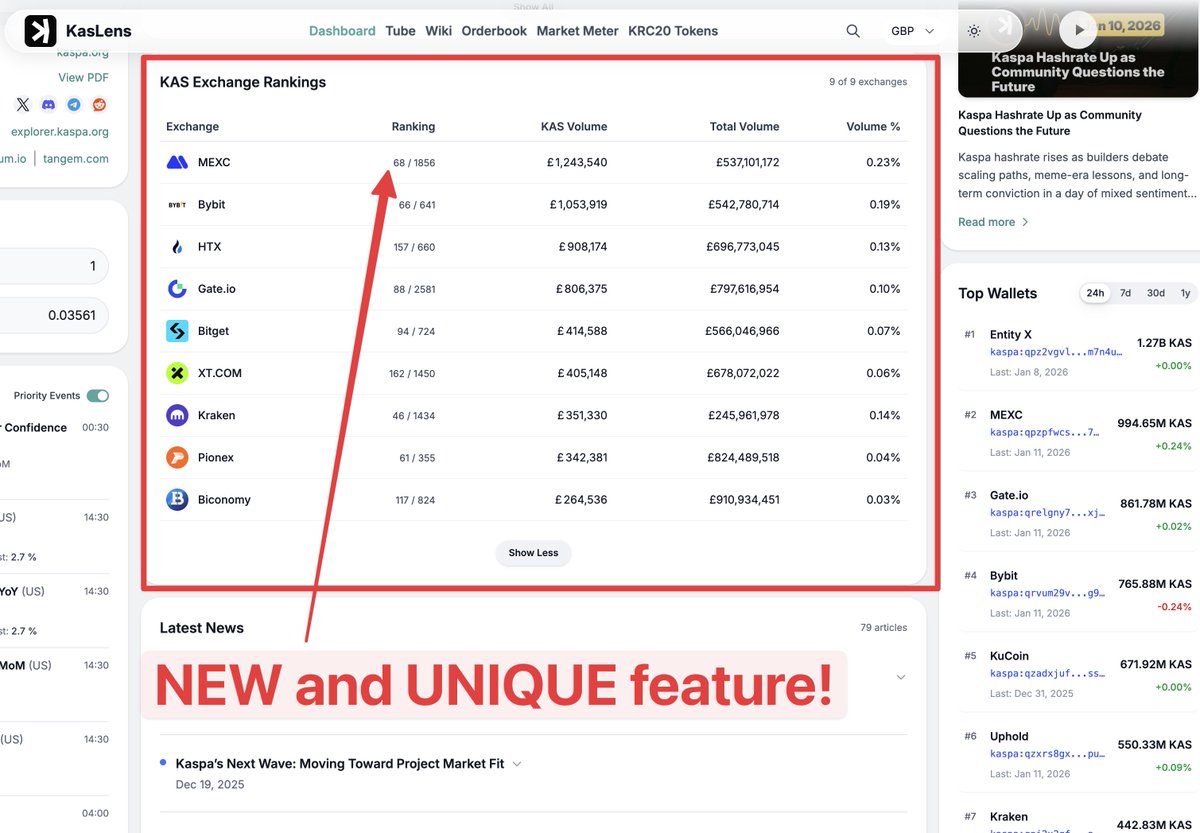1200x833 pixels.
Task: Click the Bybit exchange logo
Action: (177, 204)
